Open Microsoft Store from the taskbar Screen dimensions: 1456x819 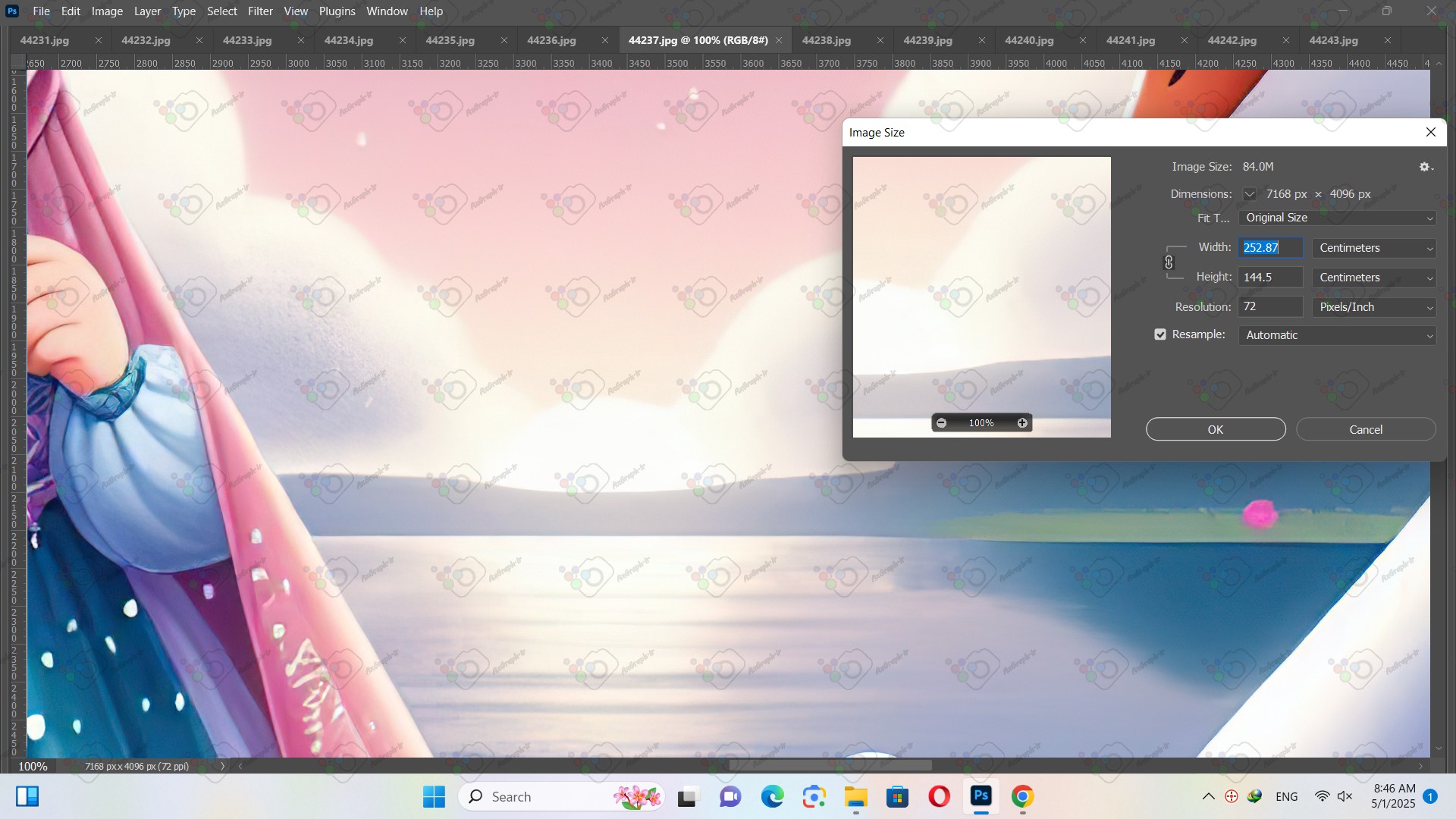pyautogui.click(x=897, y=797)
